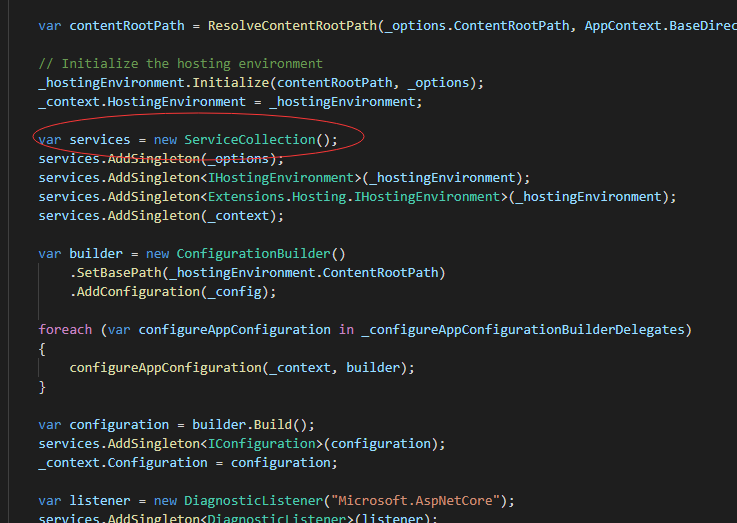737x523 pixels.
Task: Click the 'Initialize the hosting environment' comment
Action: [180, 63]
